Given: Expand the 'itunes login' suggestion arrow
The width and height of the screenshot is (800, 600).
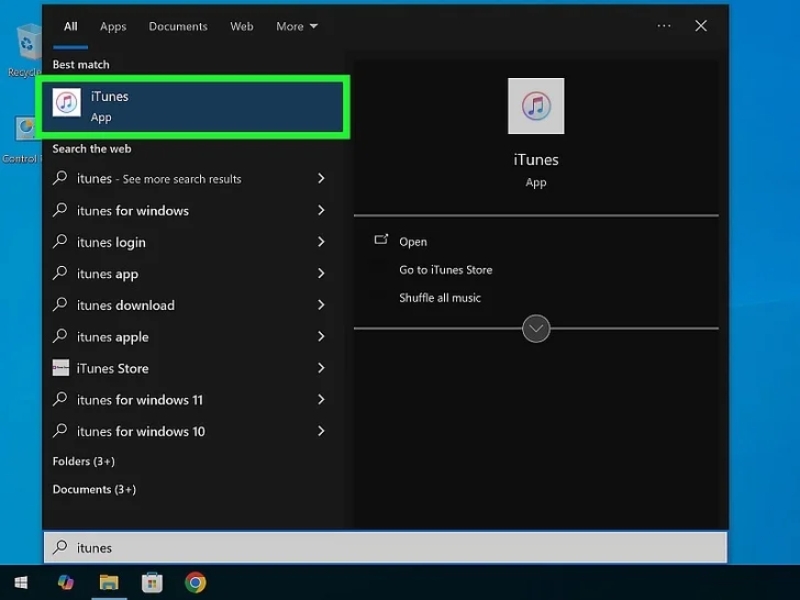Looking at the screenshot, I should (x=321, y=242).
